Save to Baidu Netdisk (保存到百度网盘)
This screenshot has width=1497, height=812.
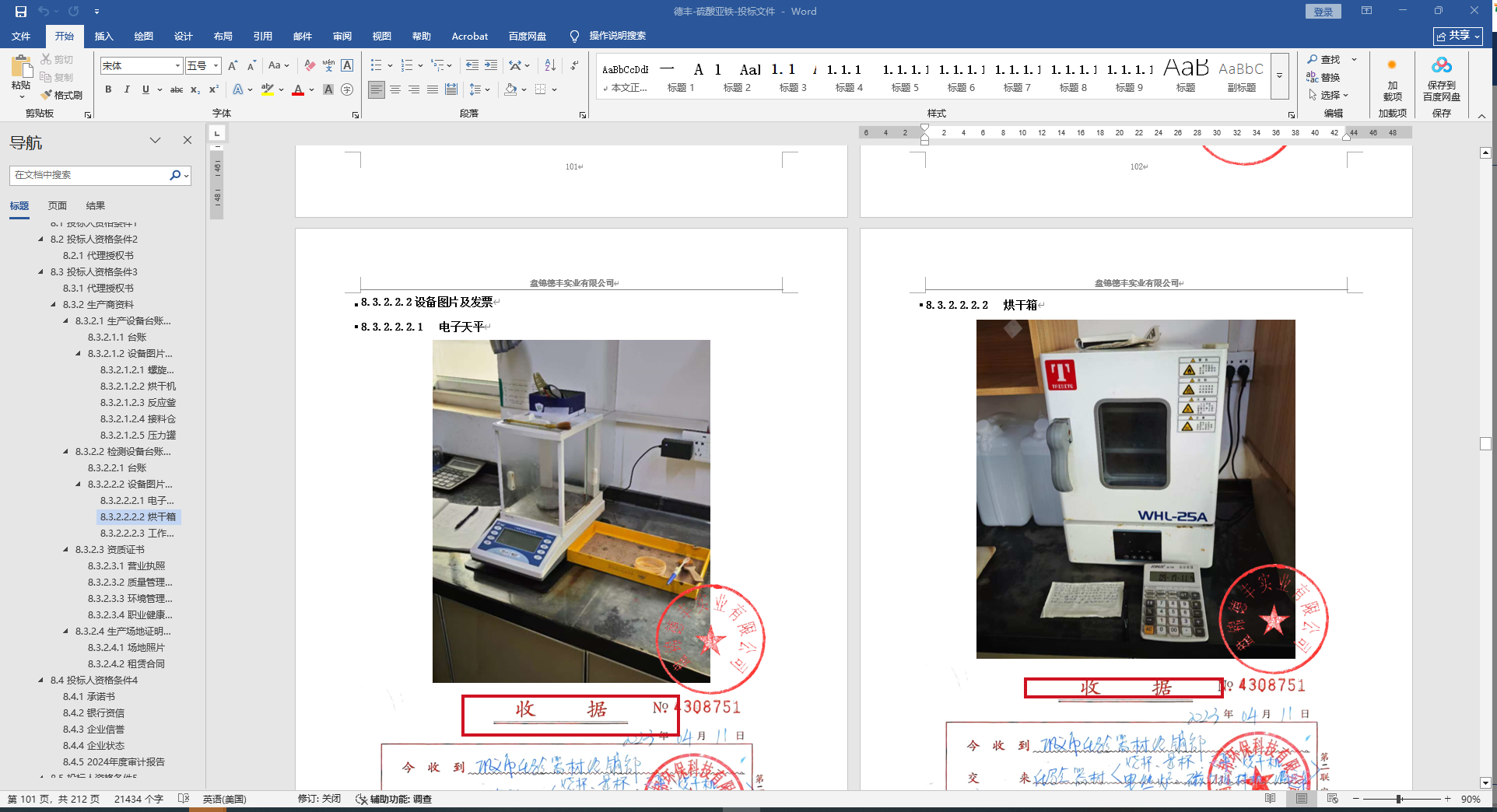(1441, 79)
